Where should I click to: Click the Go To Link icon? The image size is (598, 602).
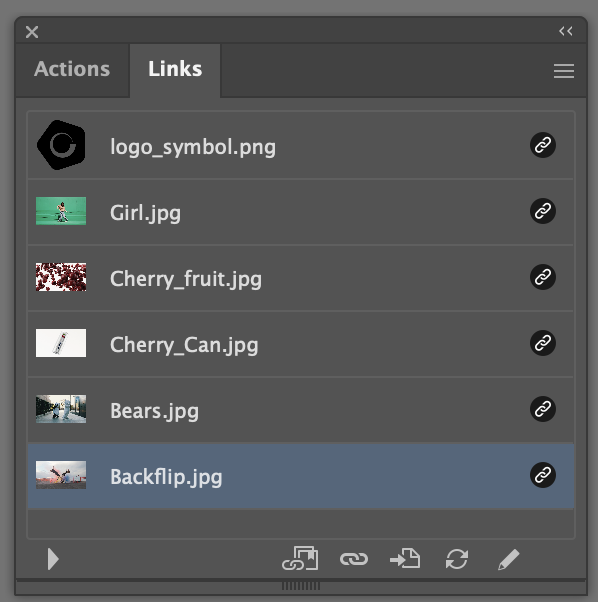click(x=405, y=558)
